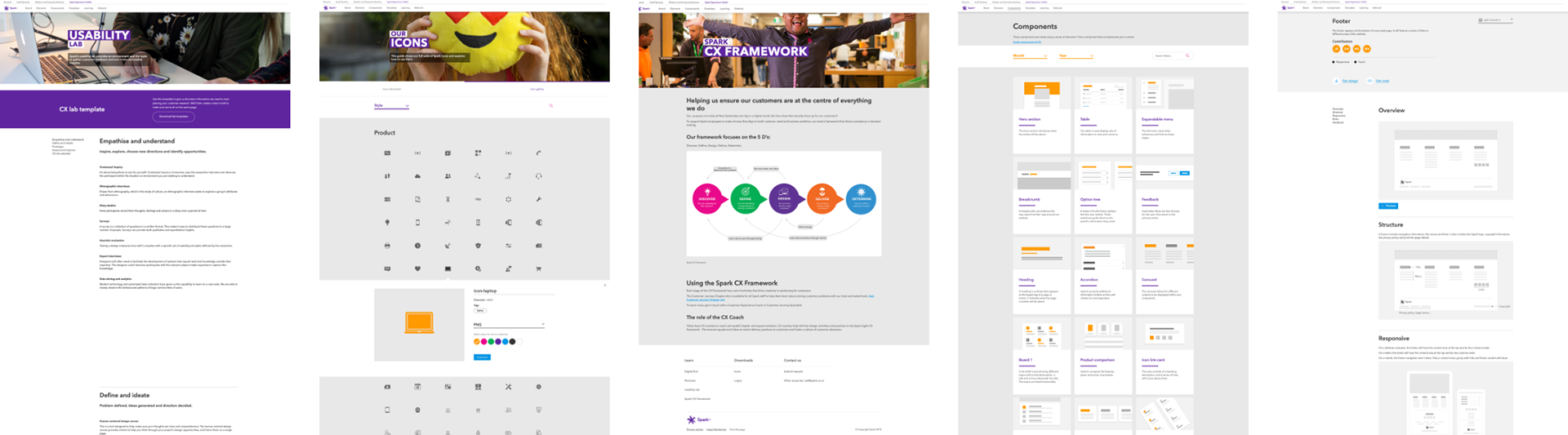Click the Determine circle in framework diagram
This screenshot has width=1568, height=435.
point(861,198)
